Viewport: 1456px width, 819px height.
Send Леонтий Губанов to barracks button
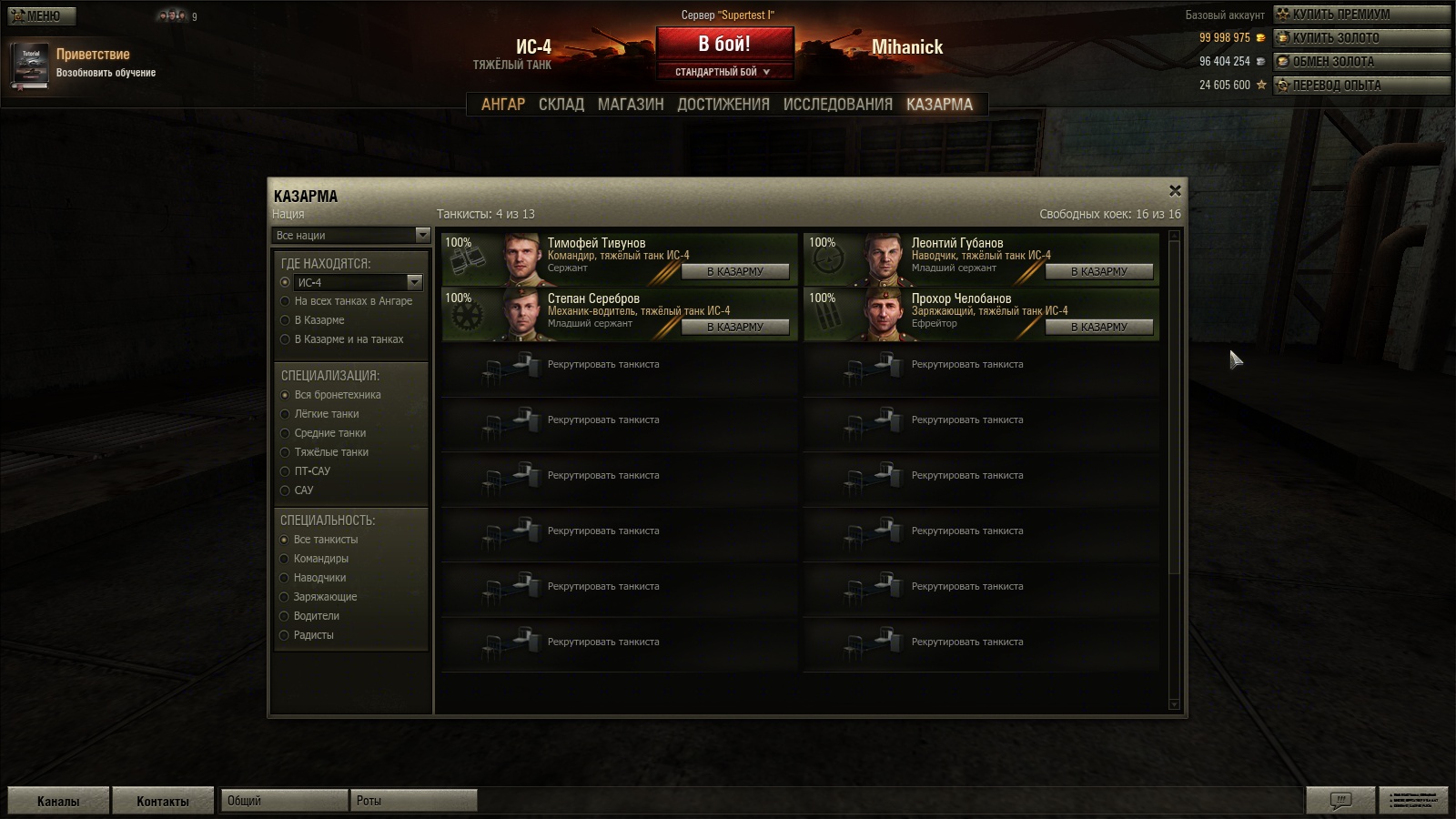click(1098, 271)
